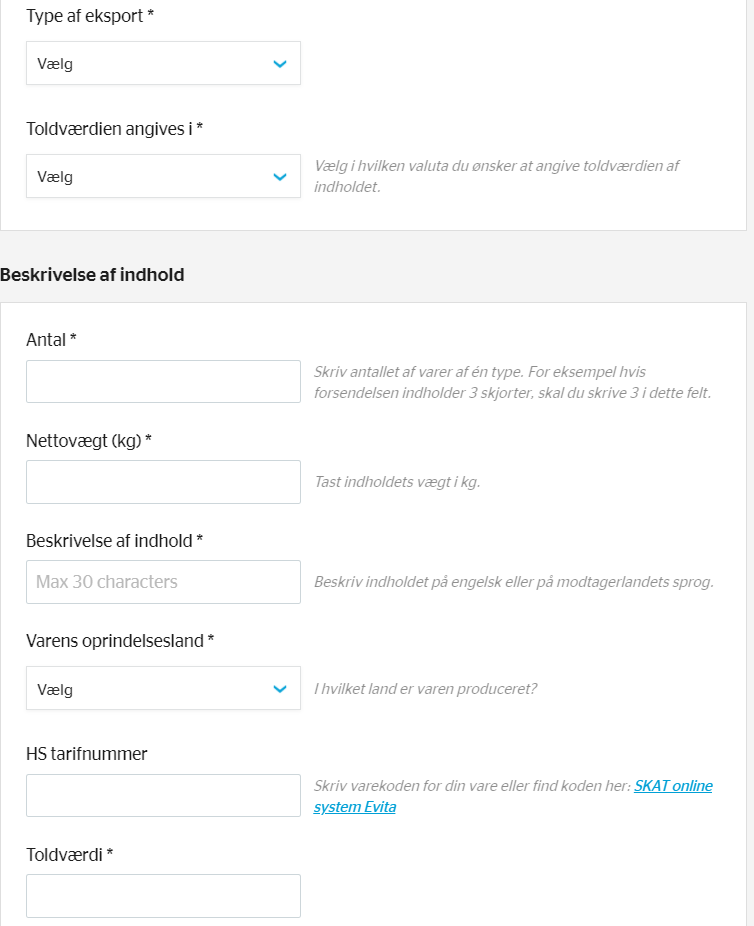Viewport: 754px width, 926px height.
Task: Open the Type af eksport dropdown
Action: [163, 63]
